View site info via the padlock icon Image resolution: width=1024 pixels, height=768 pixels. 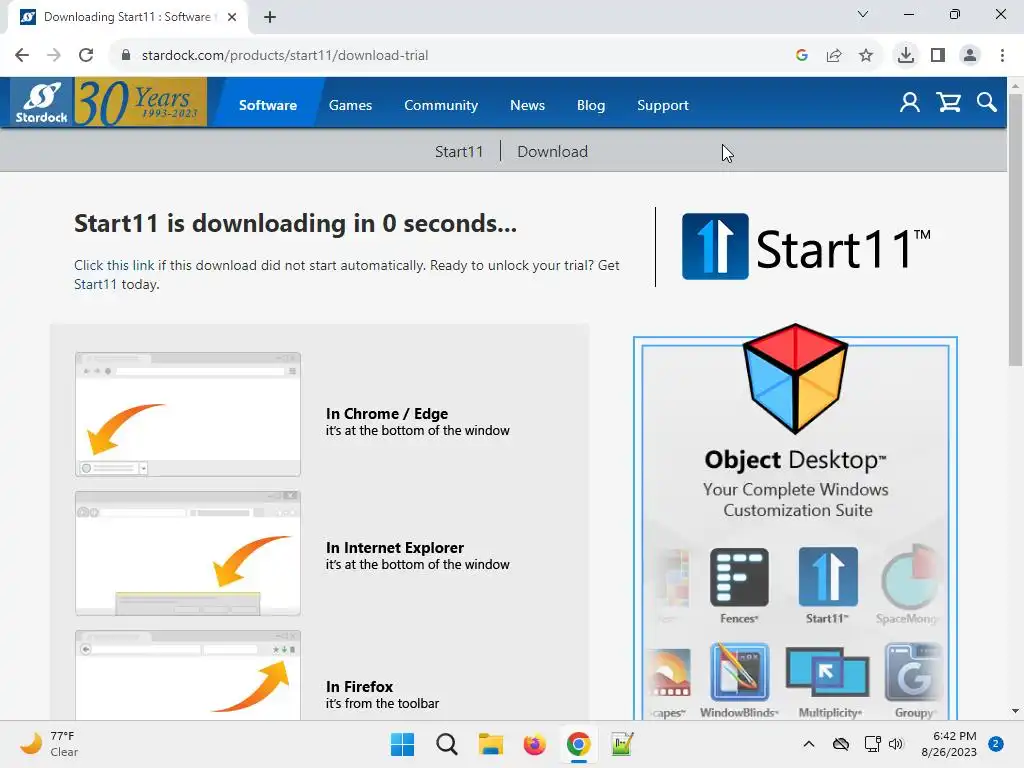pyautogui.click(x=126, y=56)
